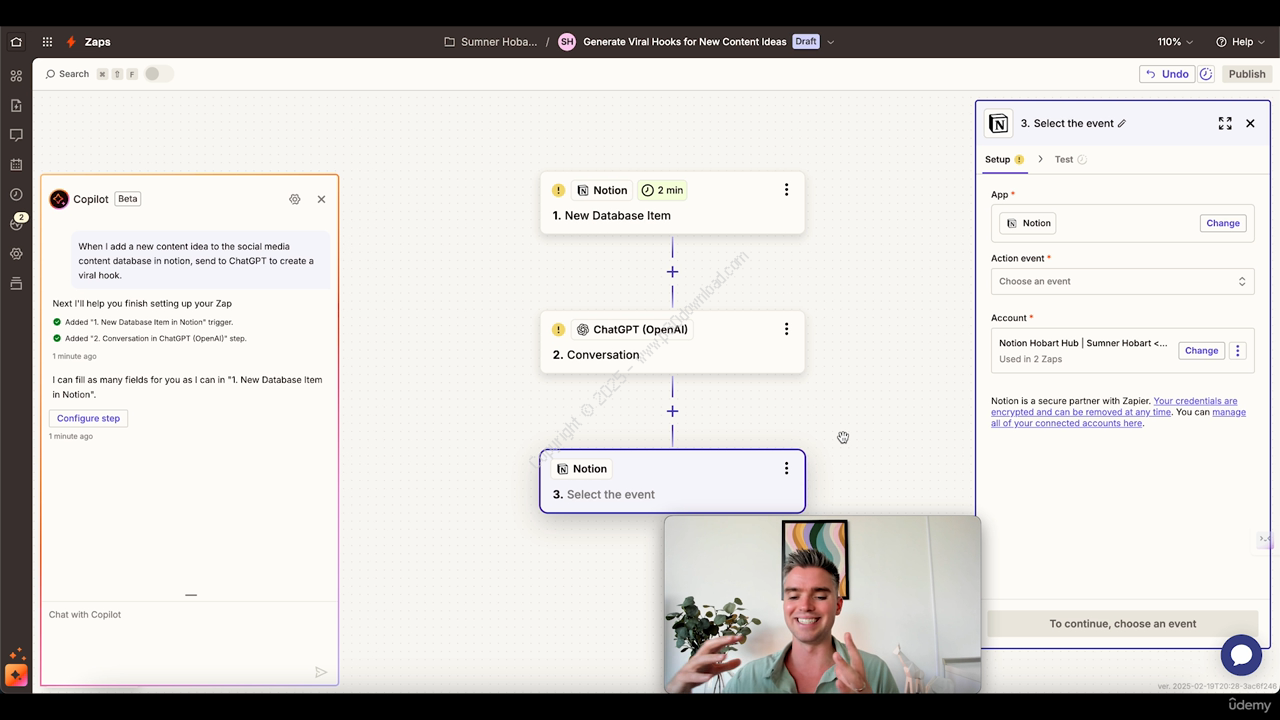Switch to the Setup tab
Screen dimensions: 1280x720
[x=1004, y=159]
